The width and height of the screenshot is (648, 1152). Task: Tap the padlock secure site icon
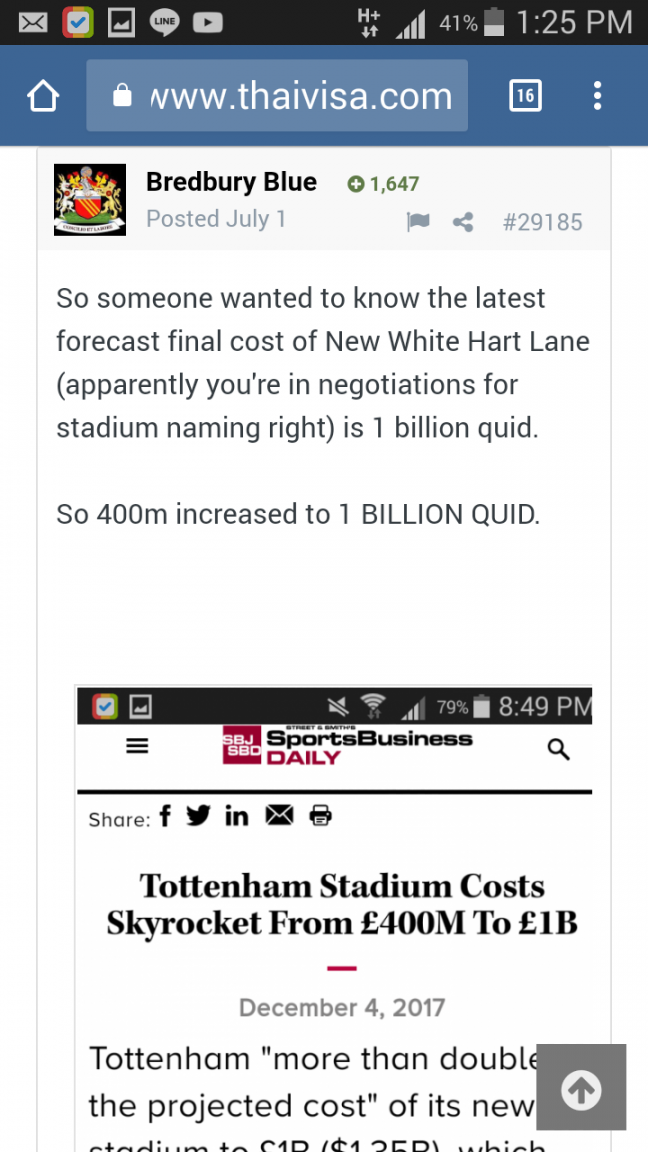click(x=123, y=96)
